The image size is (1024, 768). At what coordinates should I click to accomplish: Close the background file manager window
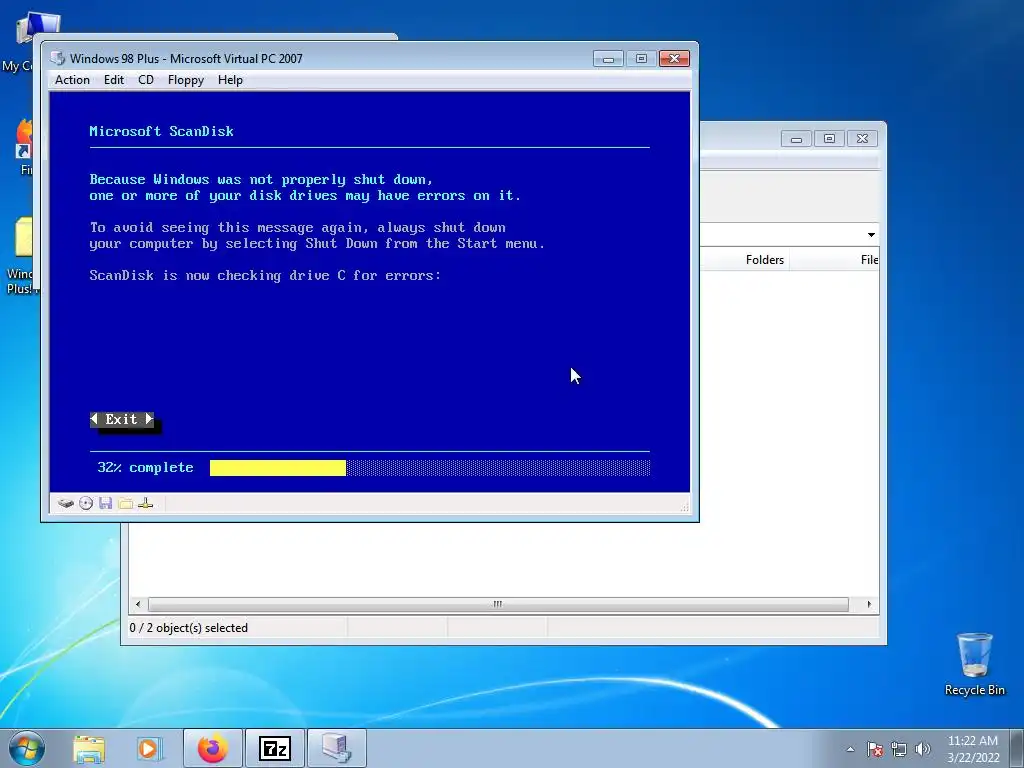(x=862, y=138)
